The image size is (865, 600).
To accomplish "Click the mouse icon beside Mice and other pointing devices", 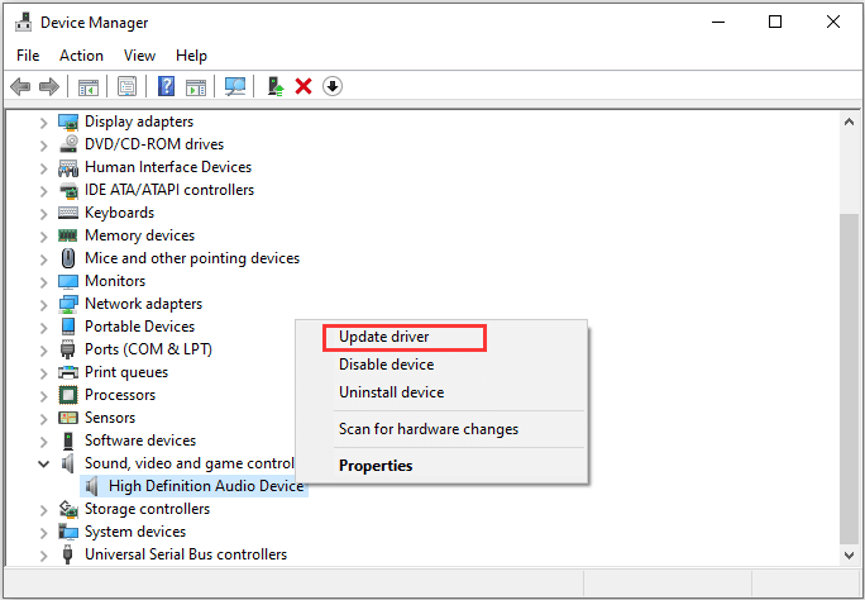I will (68, 258).
